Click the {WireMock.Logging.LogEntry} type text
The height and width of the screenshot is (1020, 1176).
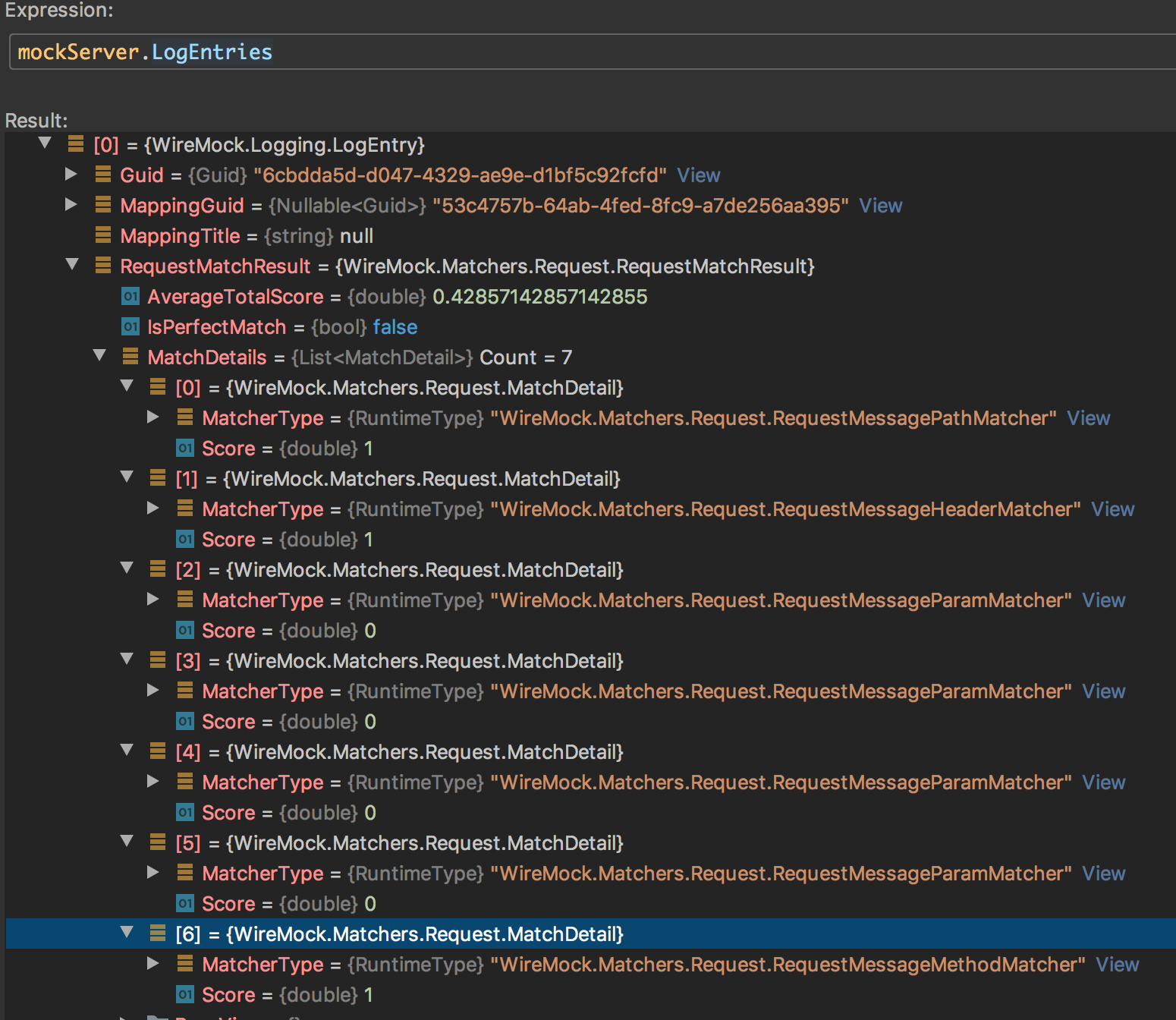[285, 145]
